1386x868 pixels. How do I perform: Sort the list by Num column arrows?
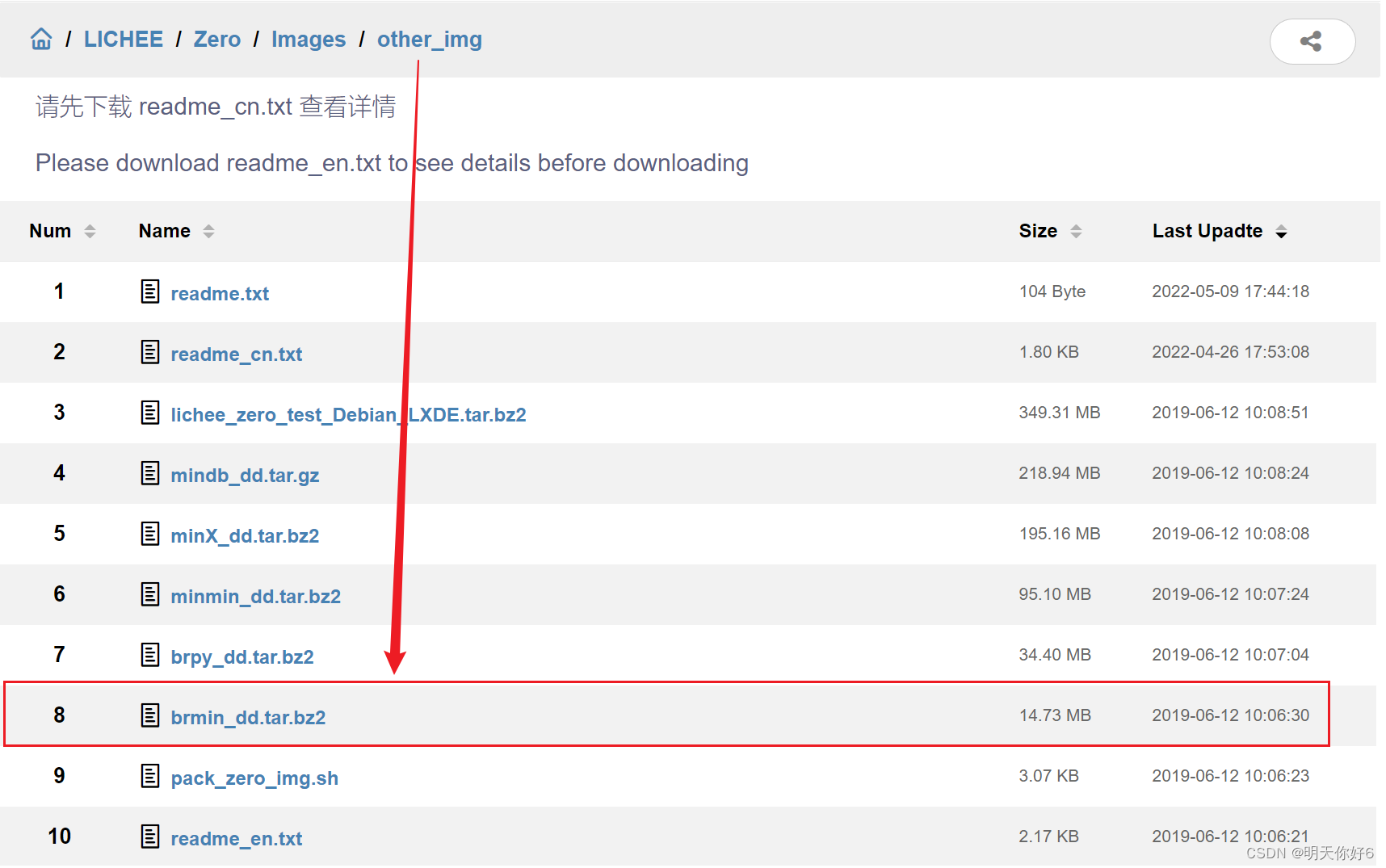click(90, 232)
